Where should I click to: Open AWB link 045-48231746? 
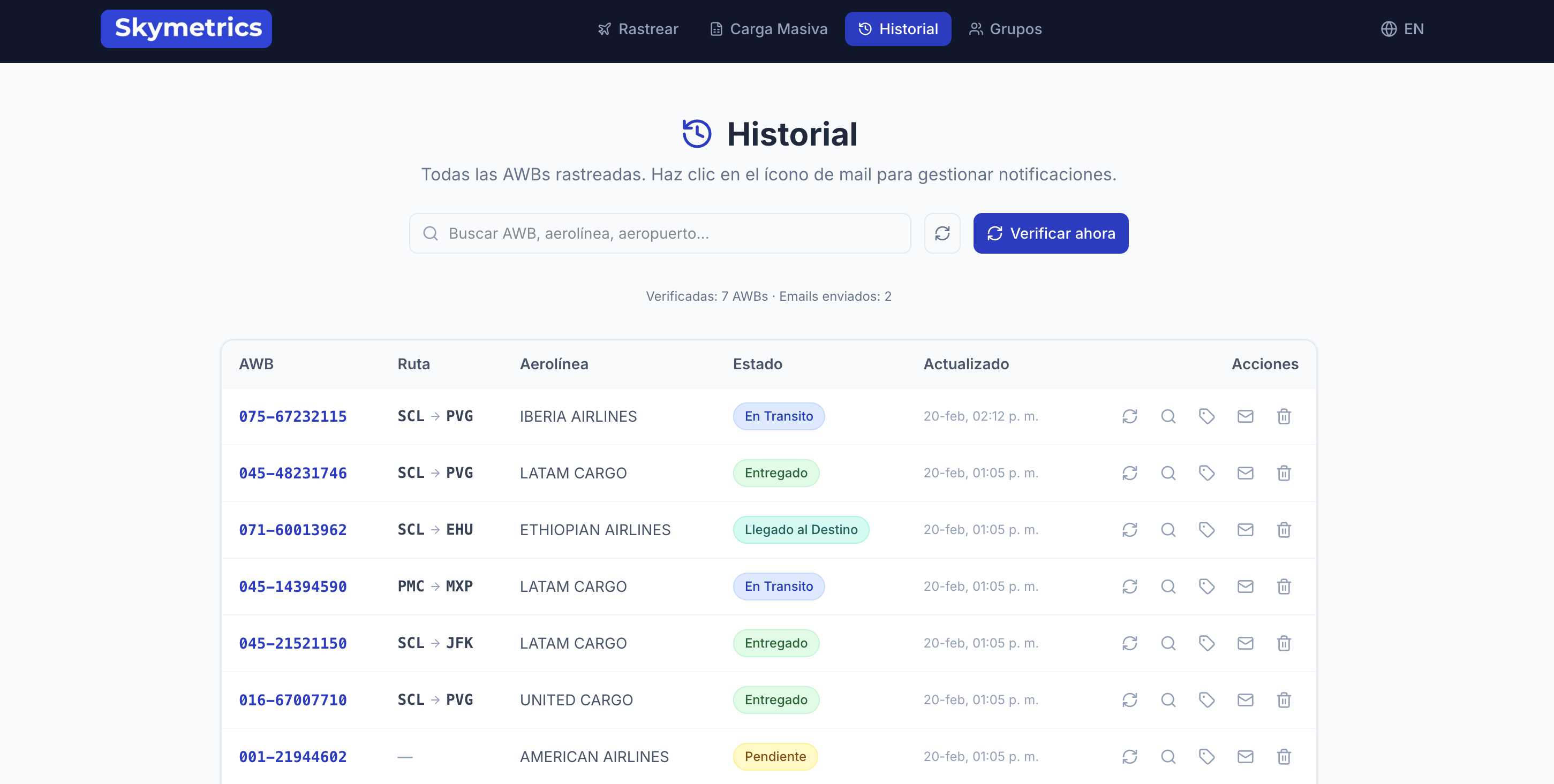click(292, 473)
